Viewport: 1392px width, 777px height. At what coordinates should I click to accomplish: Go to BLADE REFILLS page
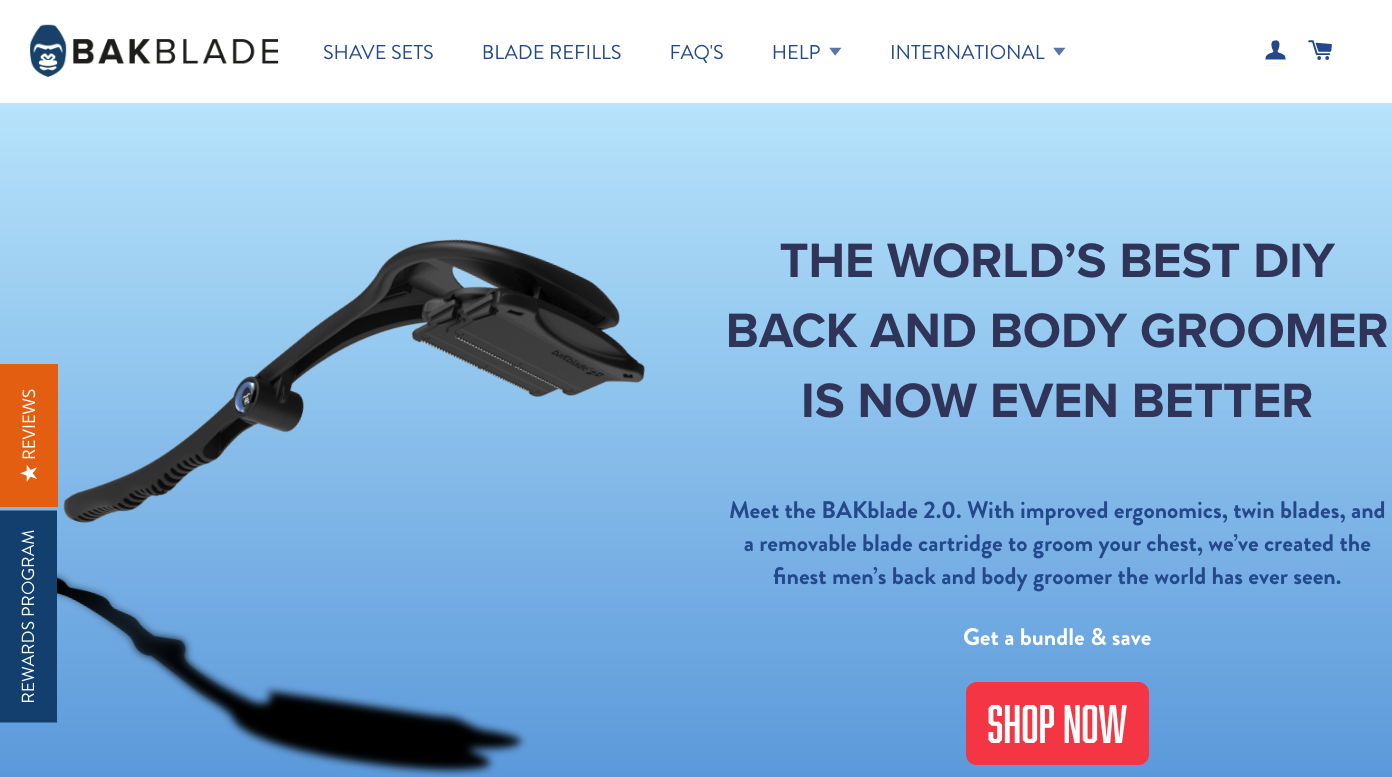[551, 52]
